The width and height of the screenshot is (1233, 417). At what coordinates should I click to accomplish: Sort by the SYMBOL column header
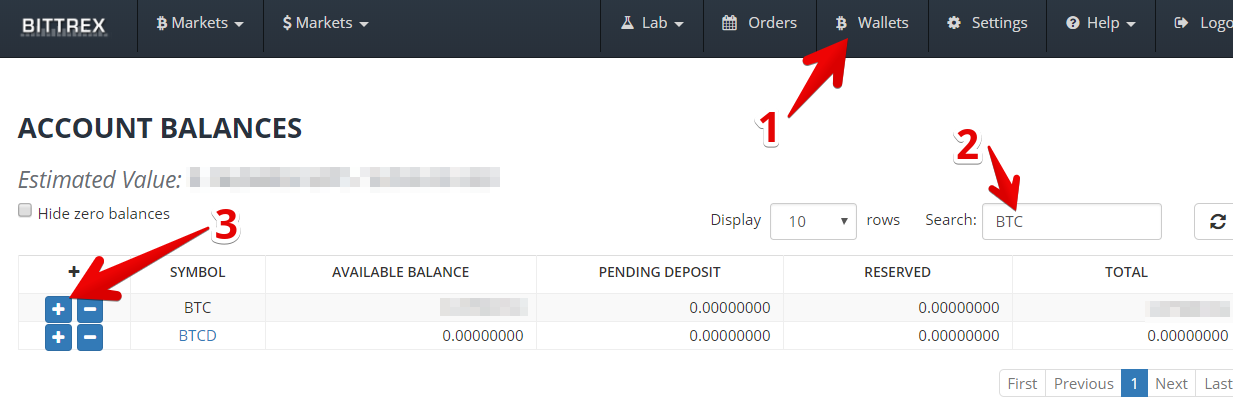(197, 272)
